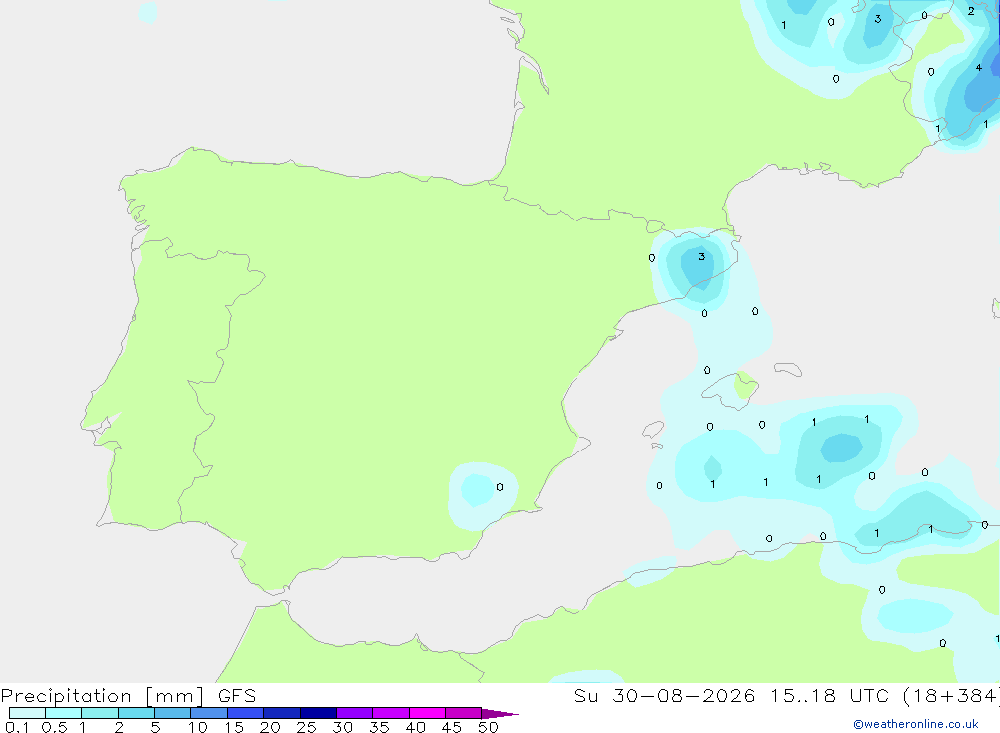Click the '0' value inside southeastern Spain blob
The height and width of the screenshot is (733, 1000).
pyautogui.click(x=499, y=487)
